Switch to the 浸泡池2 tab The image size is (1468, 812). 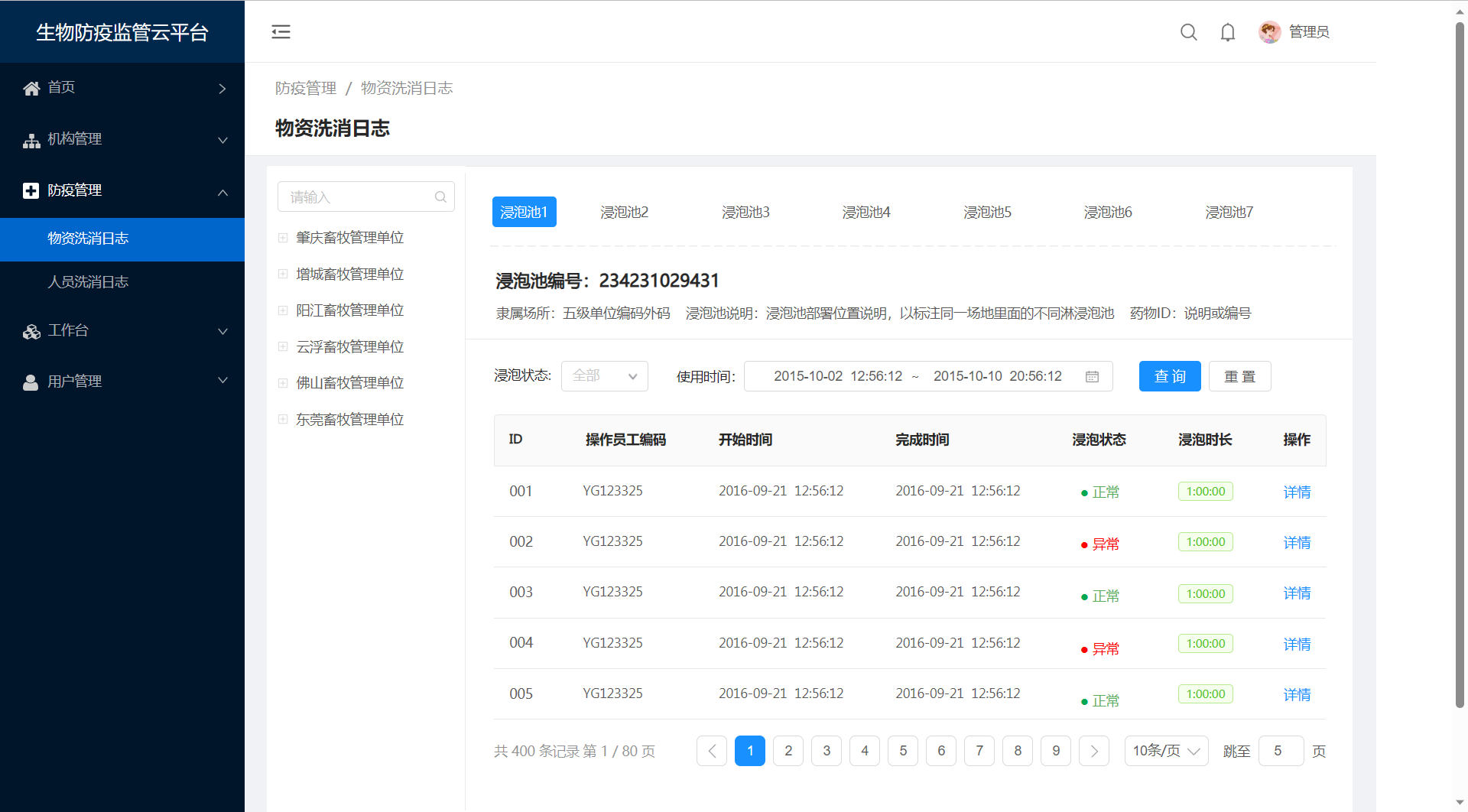[625, 212]
